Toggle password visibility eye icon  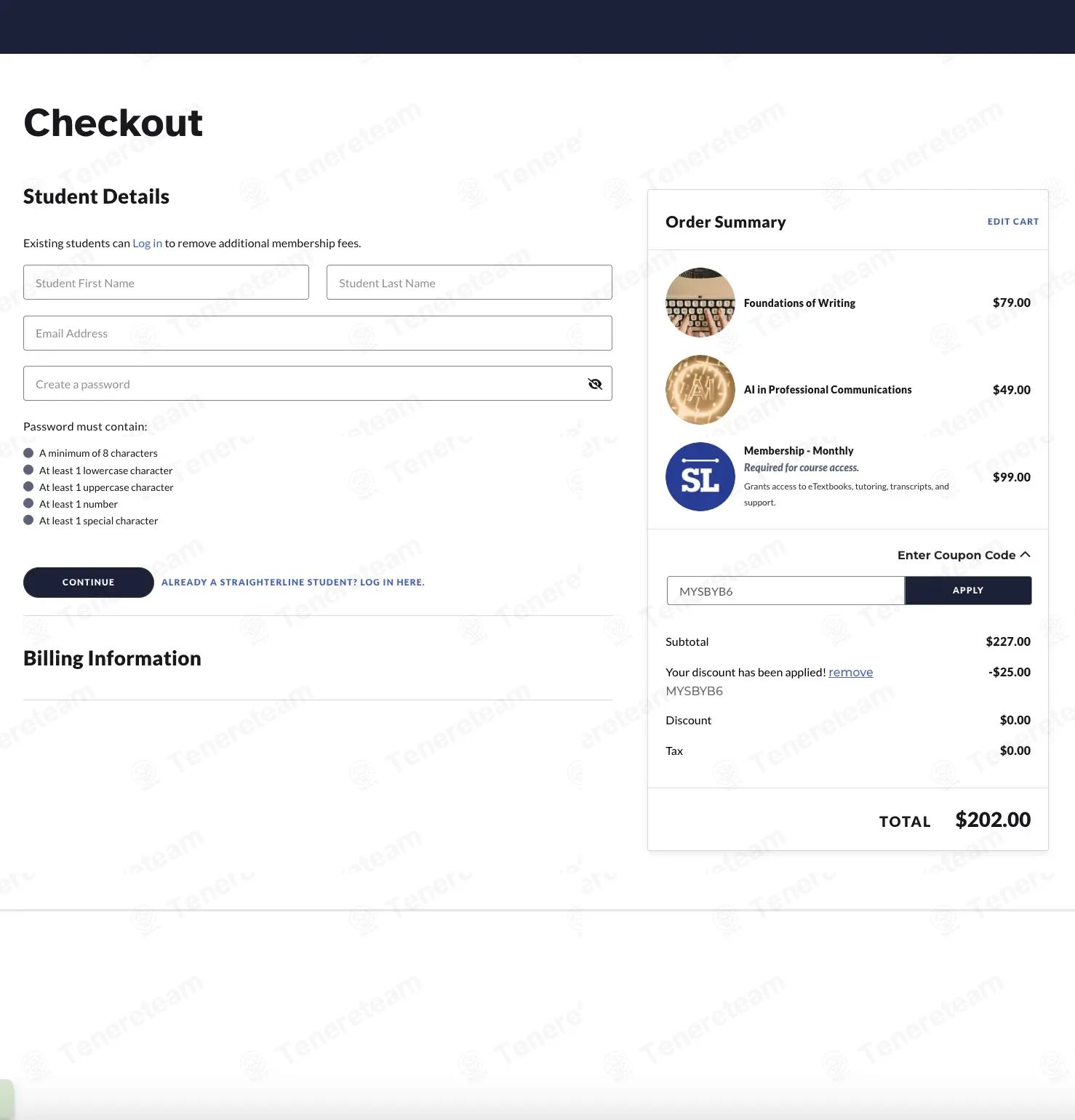pos(595,384)
